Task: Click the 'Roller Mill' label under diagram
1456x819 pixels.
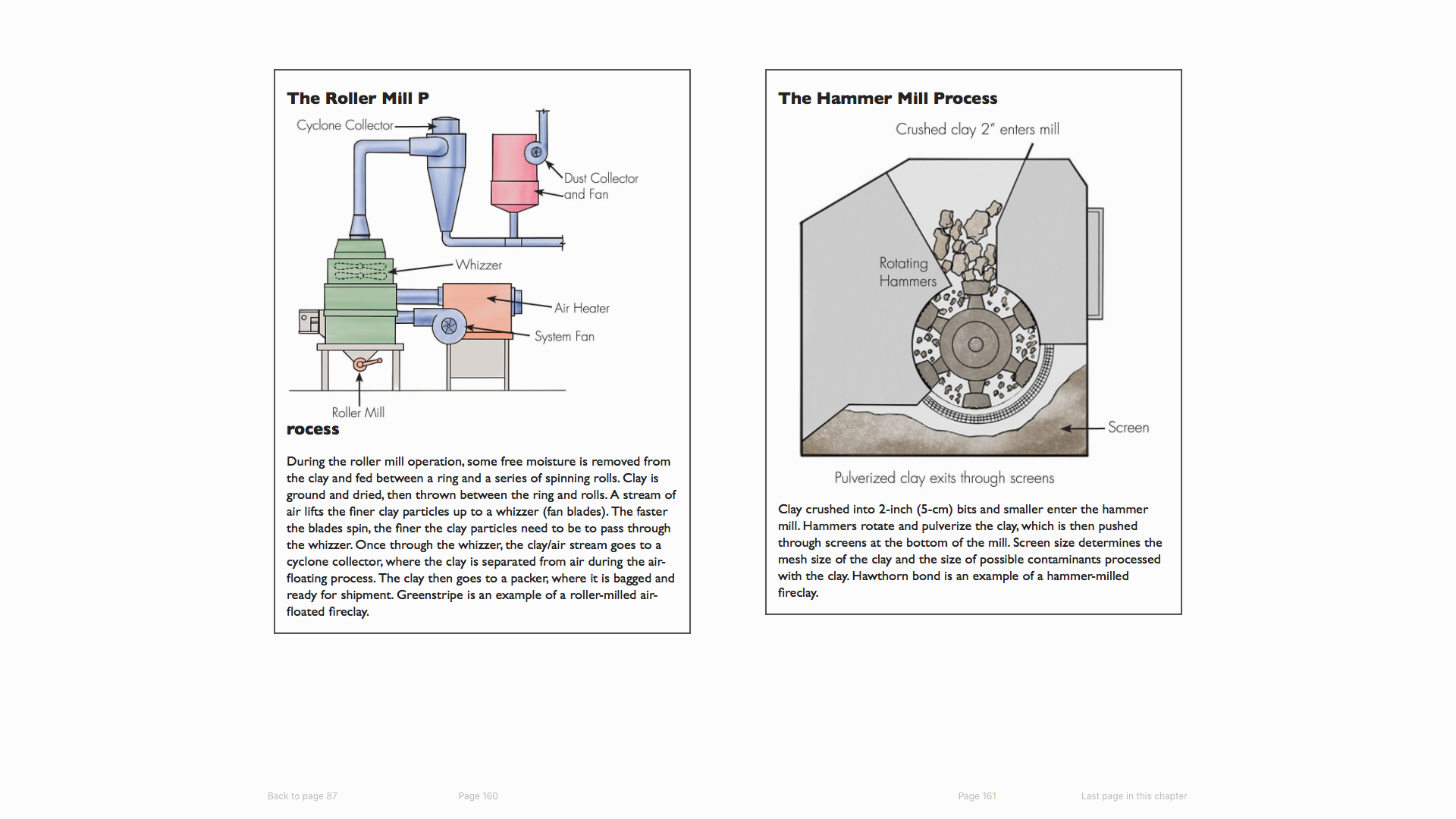Action: [x=358, y=413]
